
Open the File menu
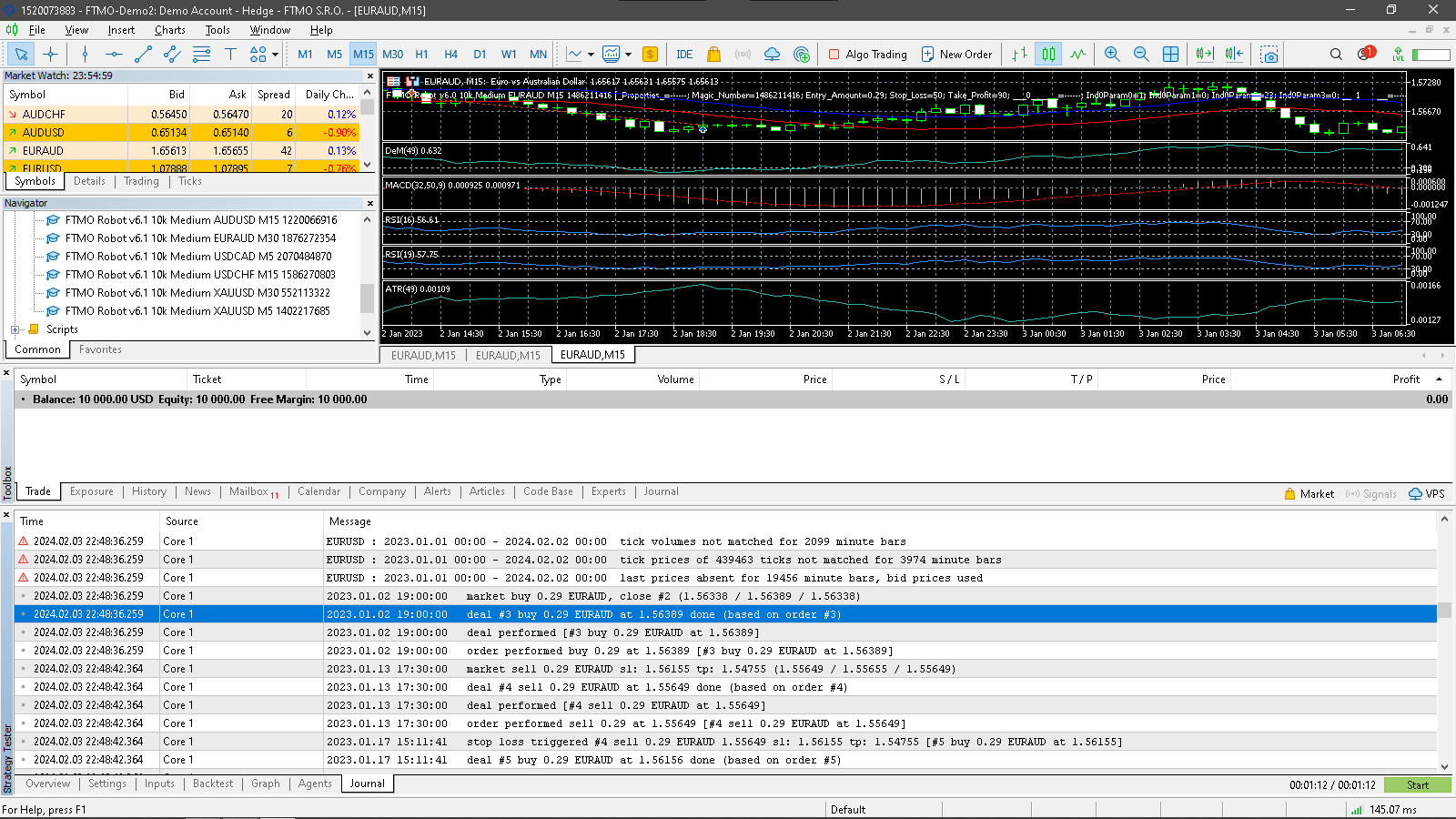[36, 30]
